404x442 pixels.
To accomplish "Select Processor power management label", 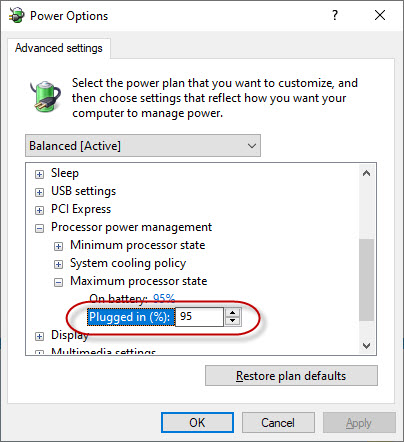I will click(x=131, y=227).
